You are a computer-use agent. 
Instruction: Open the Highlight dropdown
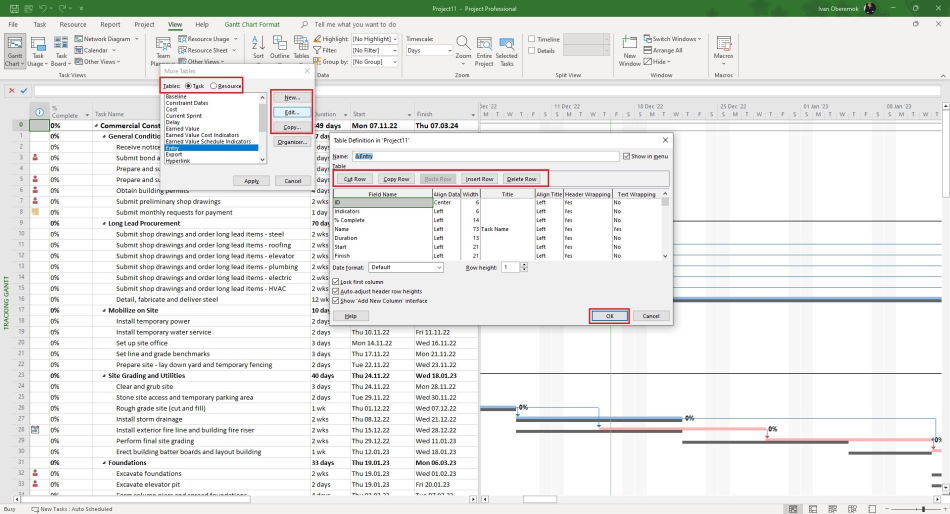pos(395,39)
